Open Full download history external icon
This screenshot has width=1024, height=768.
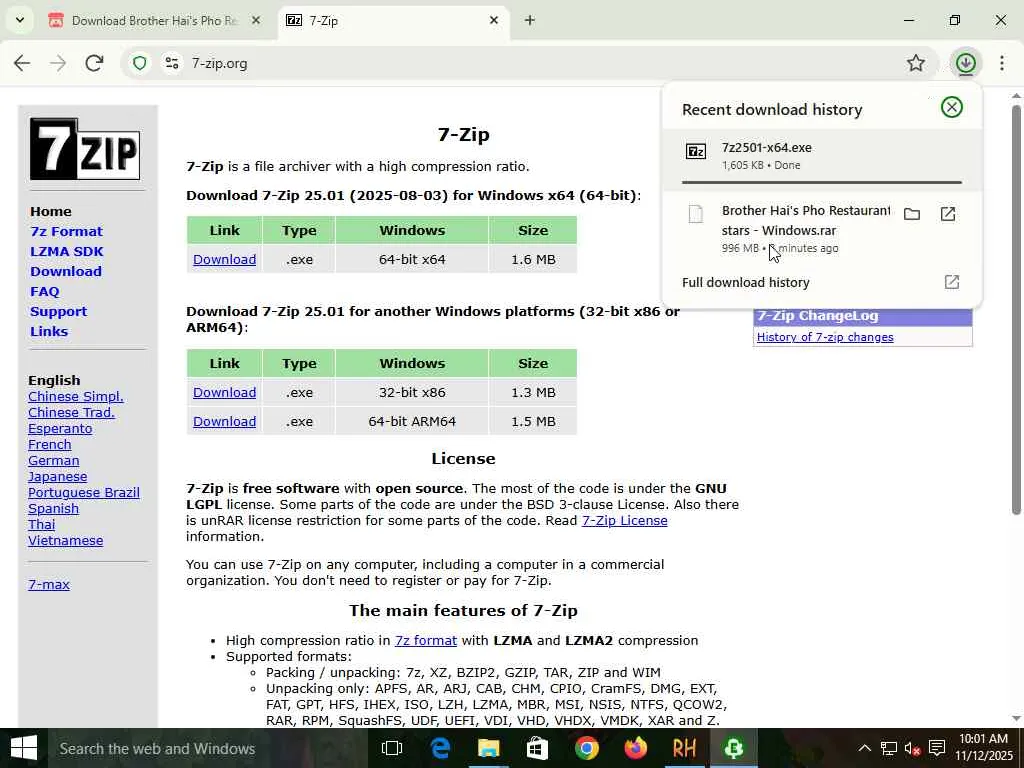coord(952,282)
